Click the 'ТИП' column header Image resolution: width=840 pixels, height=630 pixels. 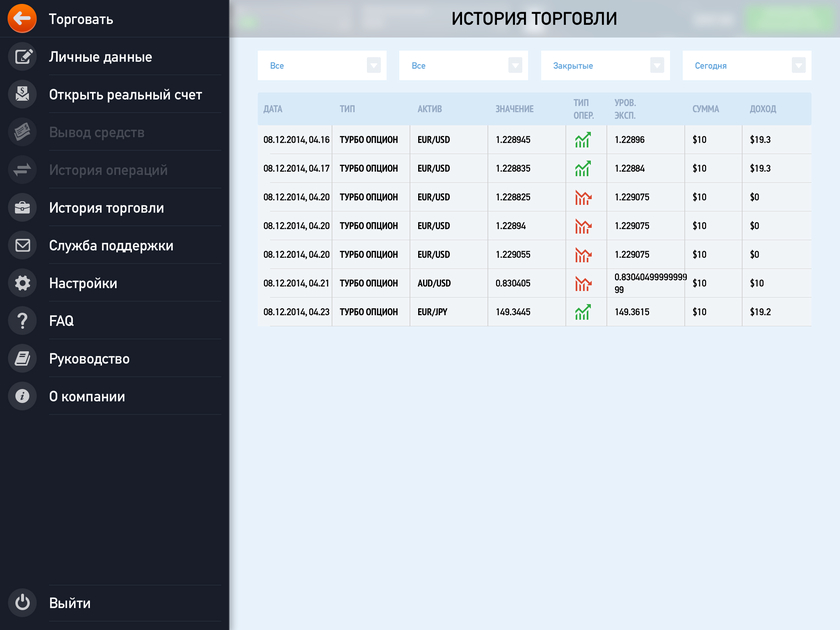coord(347,109)
